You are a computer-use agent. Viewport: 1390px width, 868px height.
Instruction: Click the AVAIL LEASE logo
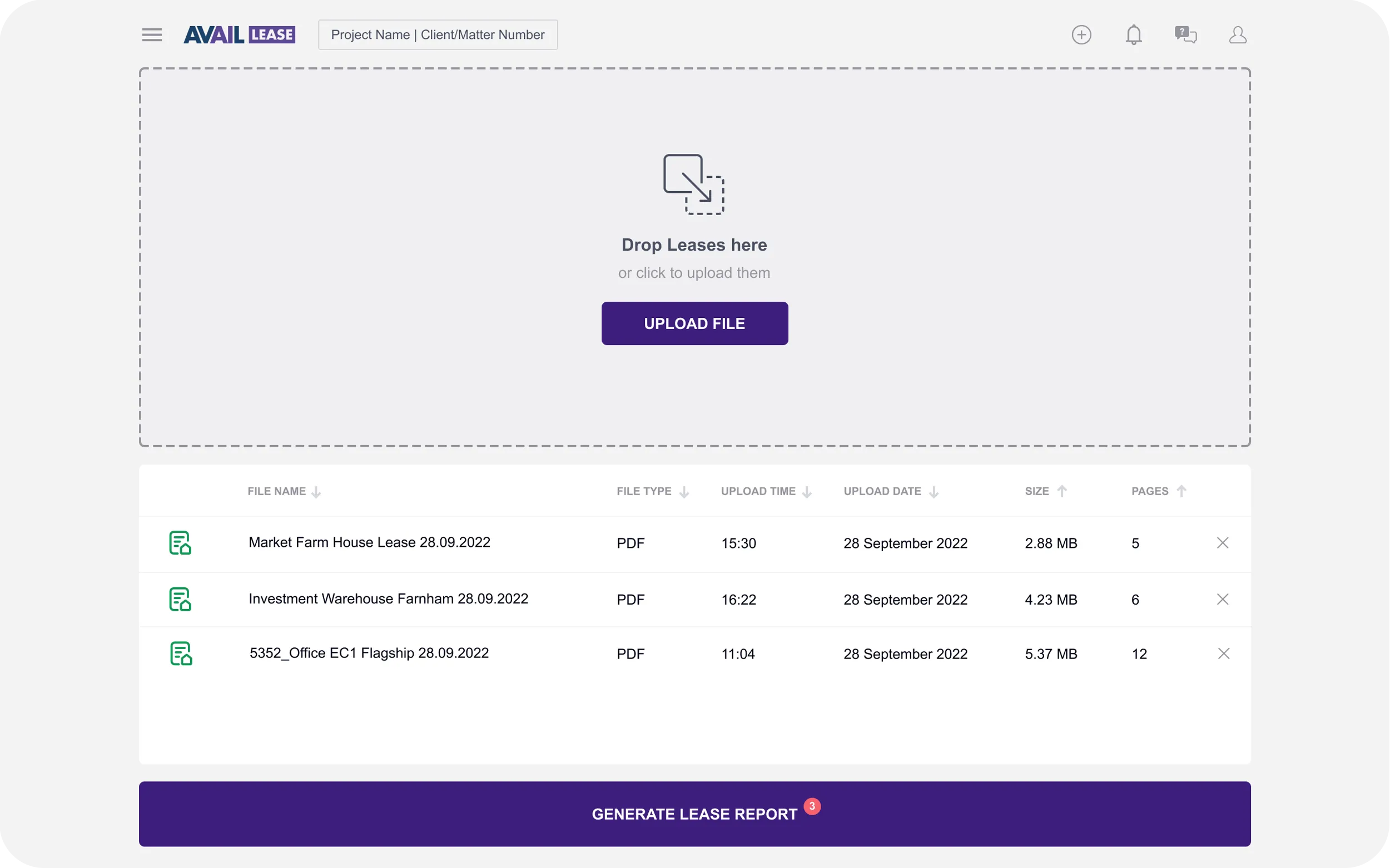point(240,34)
